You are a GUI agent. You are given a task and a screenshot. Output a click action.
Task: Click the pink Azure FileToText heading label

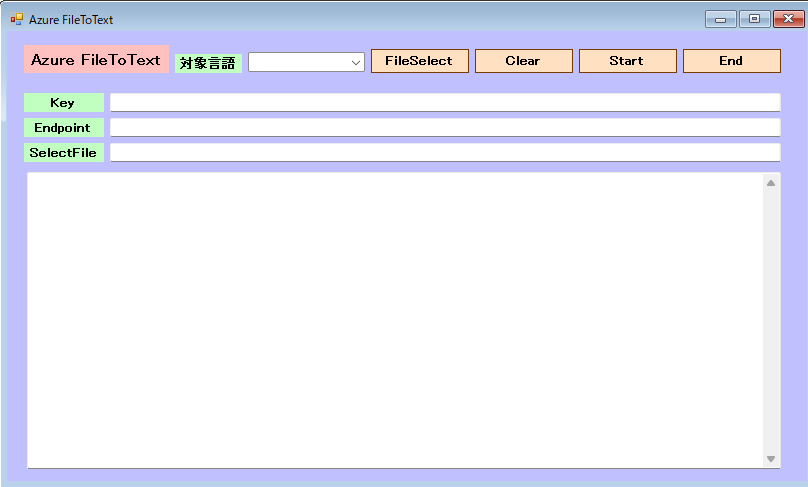click(x=96, y=59)
